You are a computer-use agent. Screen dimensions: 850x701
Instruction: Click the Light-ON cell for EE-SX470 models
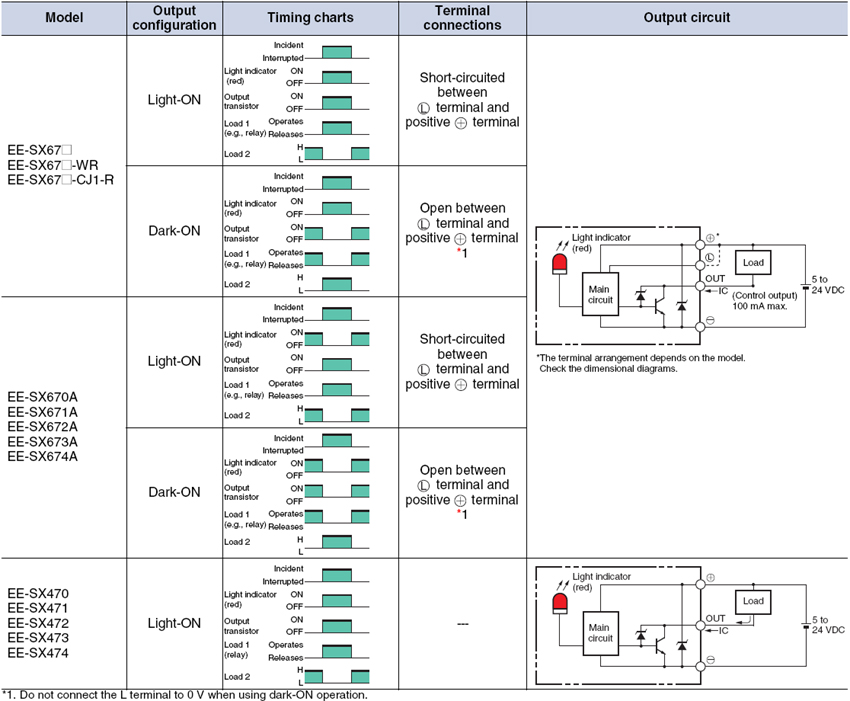tap(175, 623)
